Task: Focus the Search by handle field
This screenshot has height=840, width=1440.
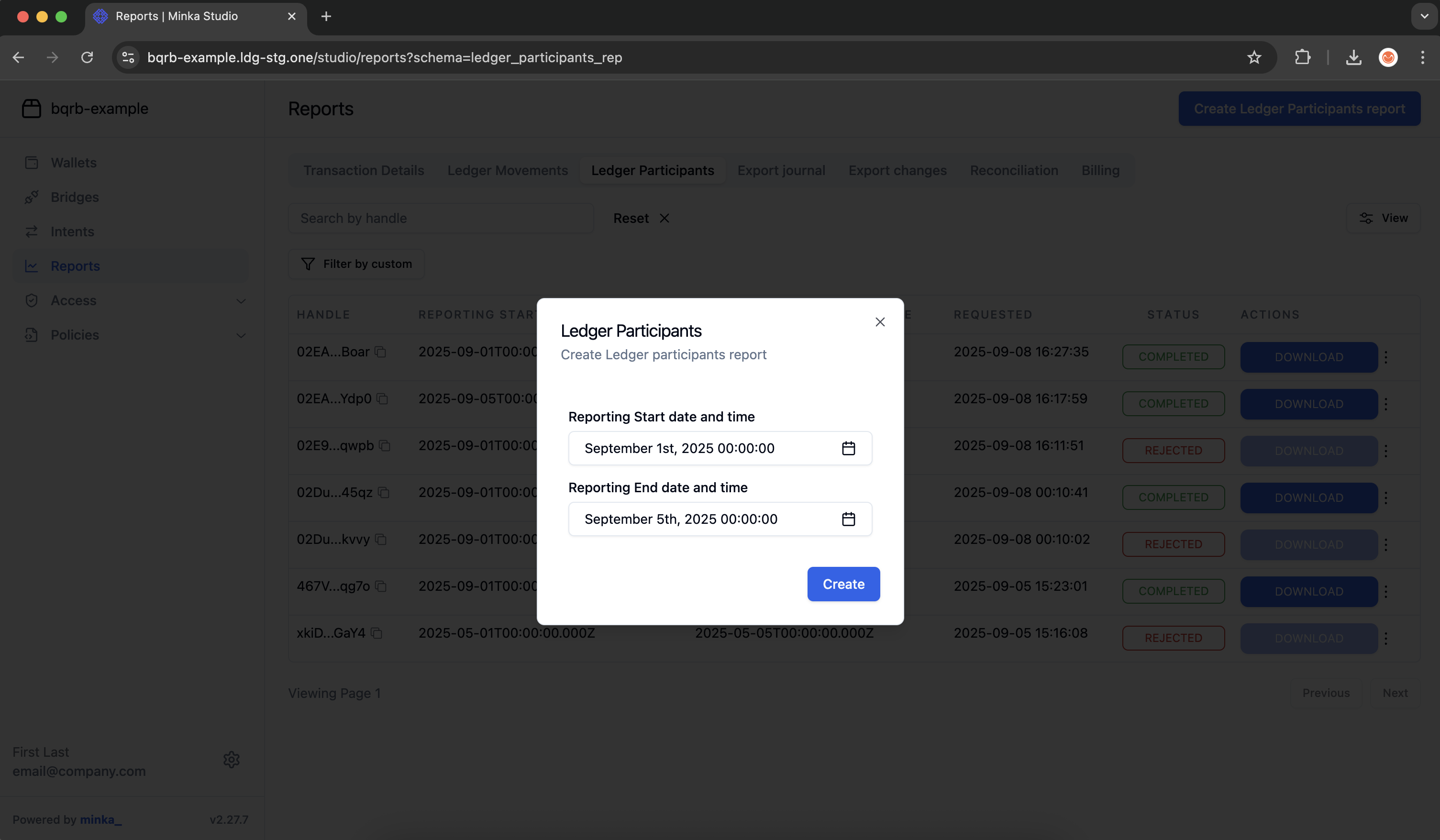Action: [441, 218]
